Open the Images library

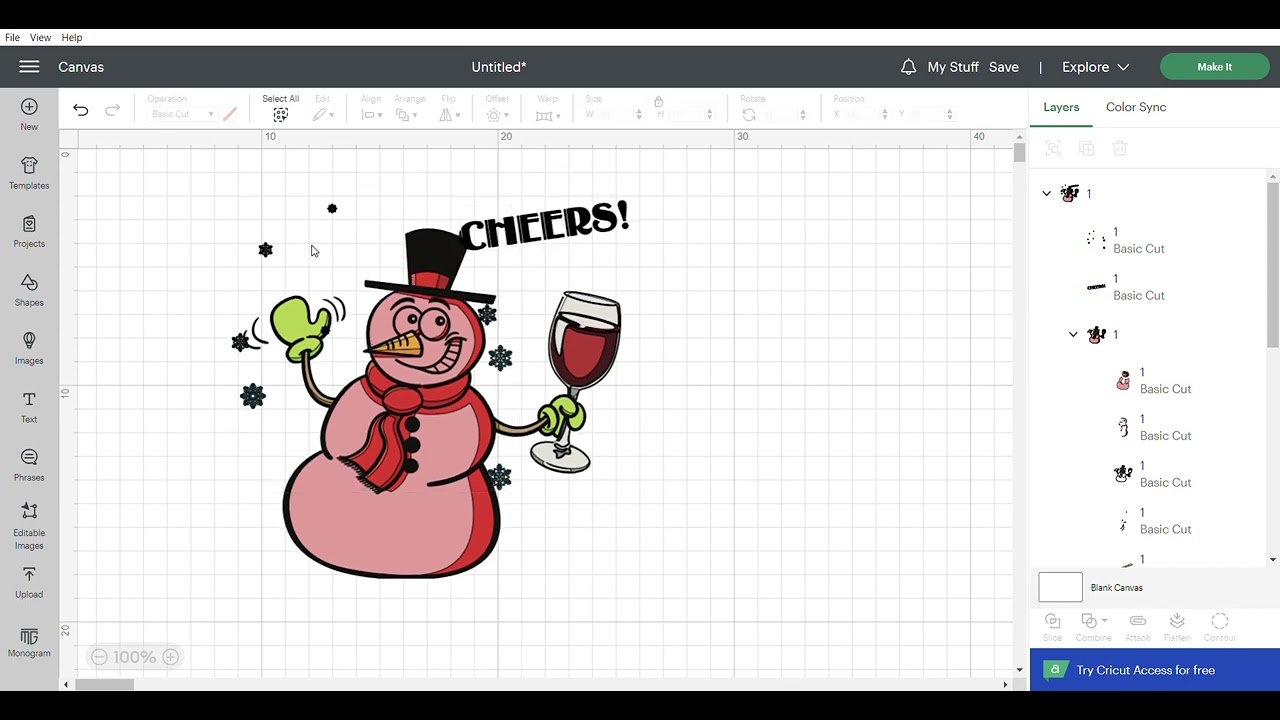pyautogui.click(x=29, y=348)
